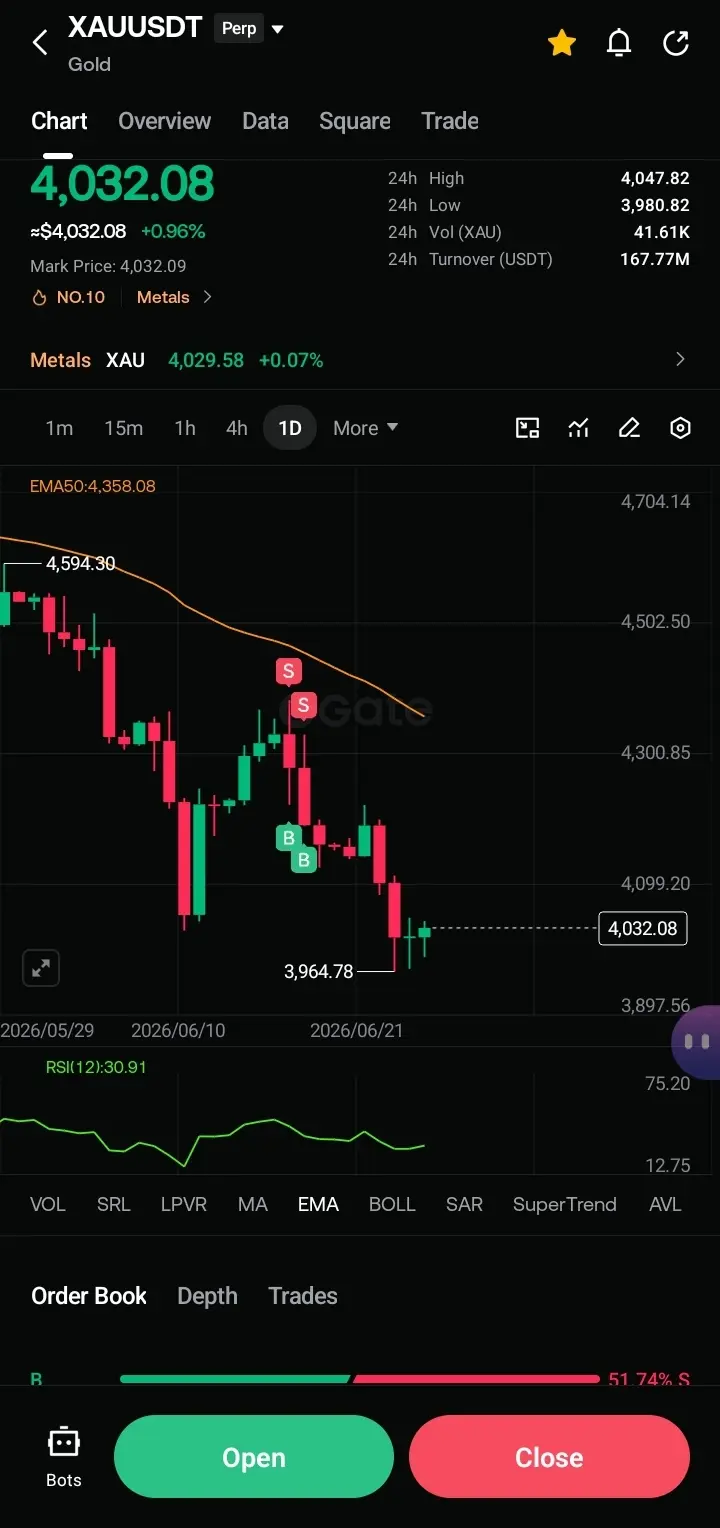Toggle the AVL indicator
Screen dimensions: 720x1528
point(665,1204)
